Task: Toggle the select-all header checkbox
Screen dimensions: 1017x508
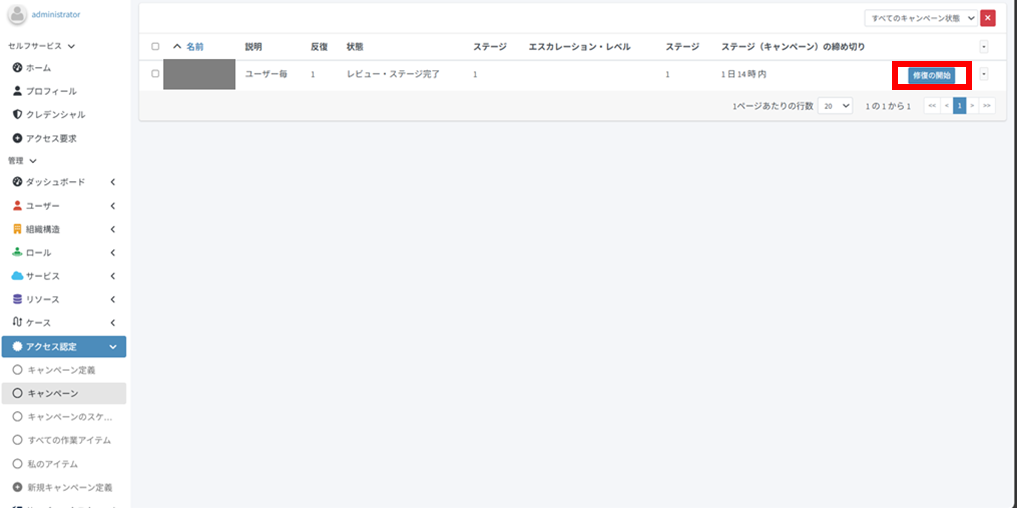Action: point(155,47)
